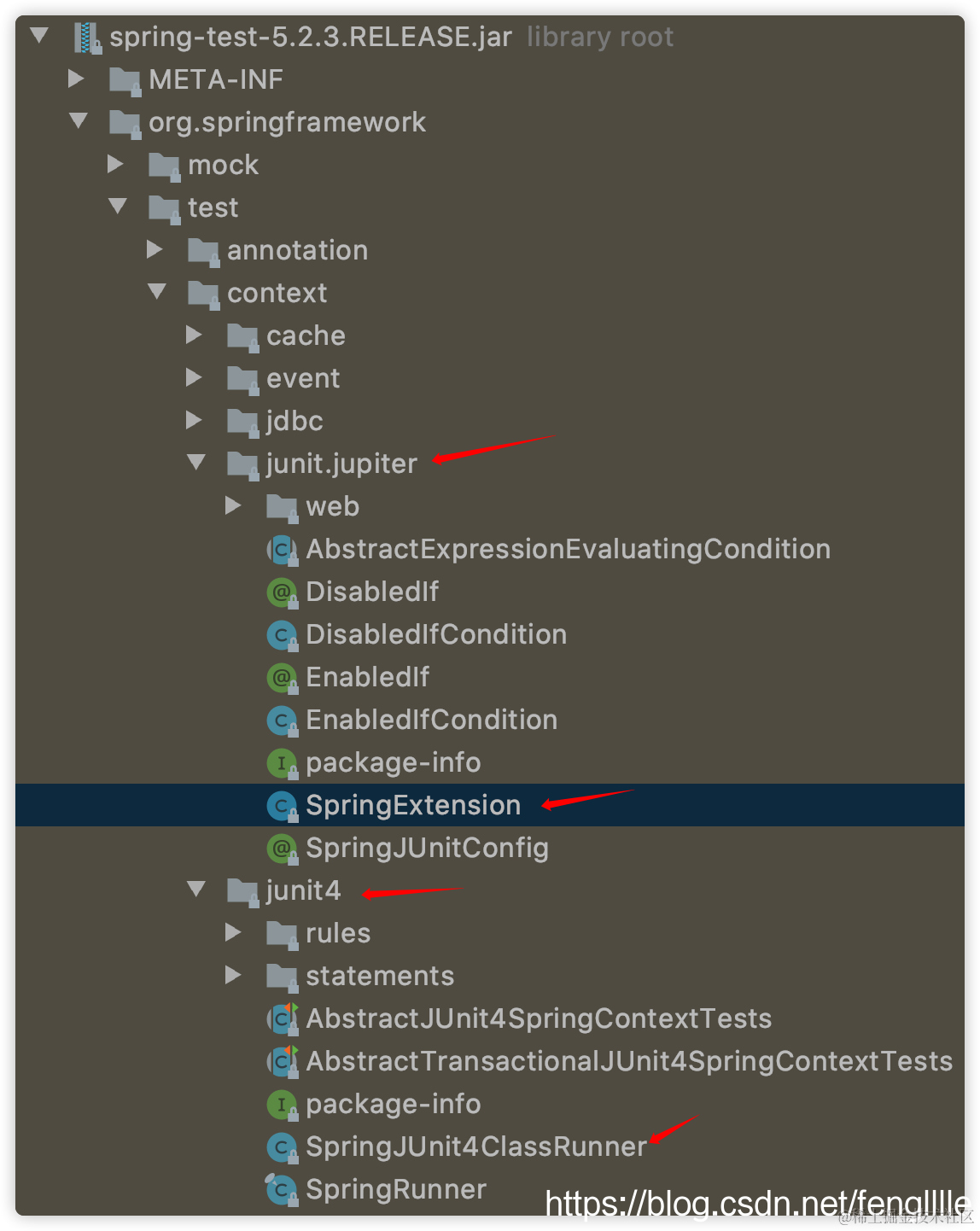The image size is (980, 1231).
Task: Click the class icon beside EnabledIfCondition
Action: click(x=282, y=721)
